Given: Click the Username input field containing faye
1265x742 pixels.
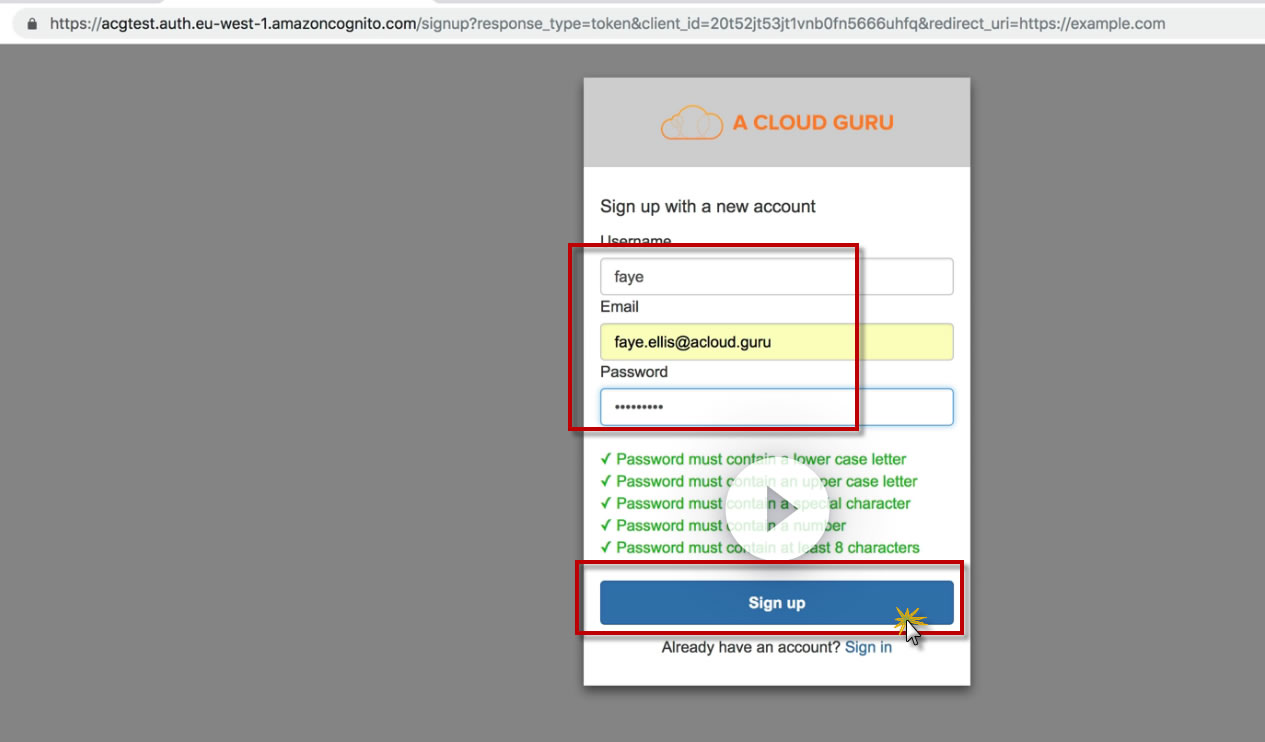Looking at the screenshot, I should [776, 277].
